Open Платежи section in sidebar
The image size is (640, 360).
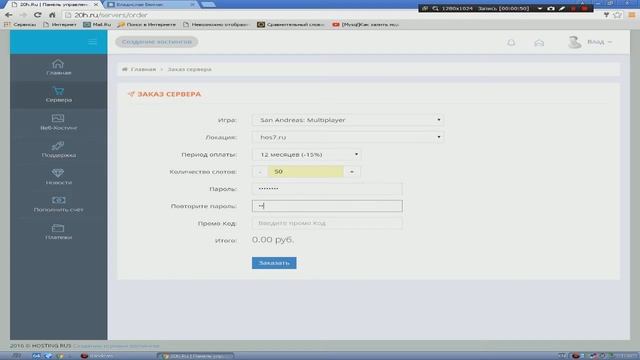(58, 232)
